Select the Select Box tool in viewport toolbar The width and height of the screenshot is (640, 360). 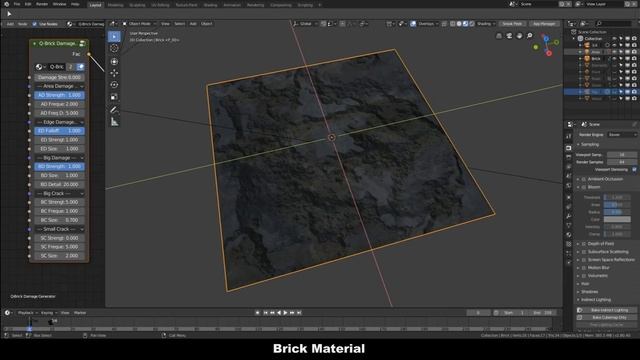114,37
